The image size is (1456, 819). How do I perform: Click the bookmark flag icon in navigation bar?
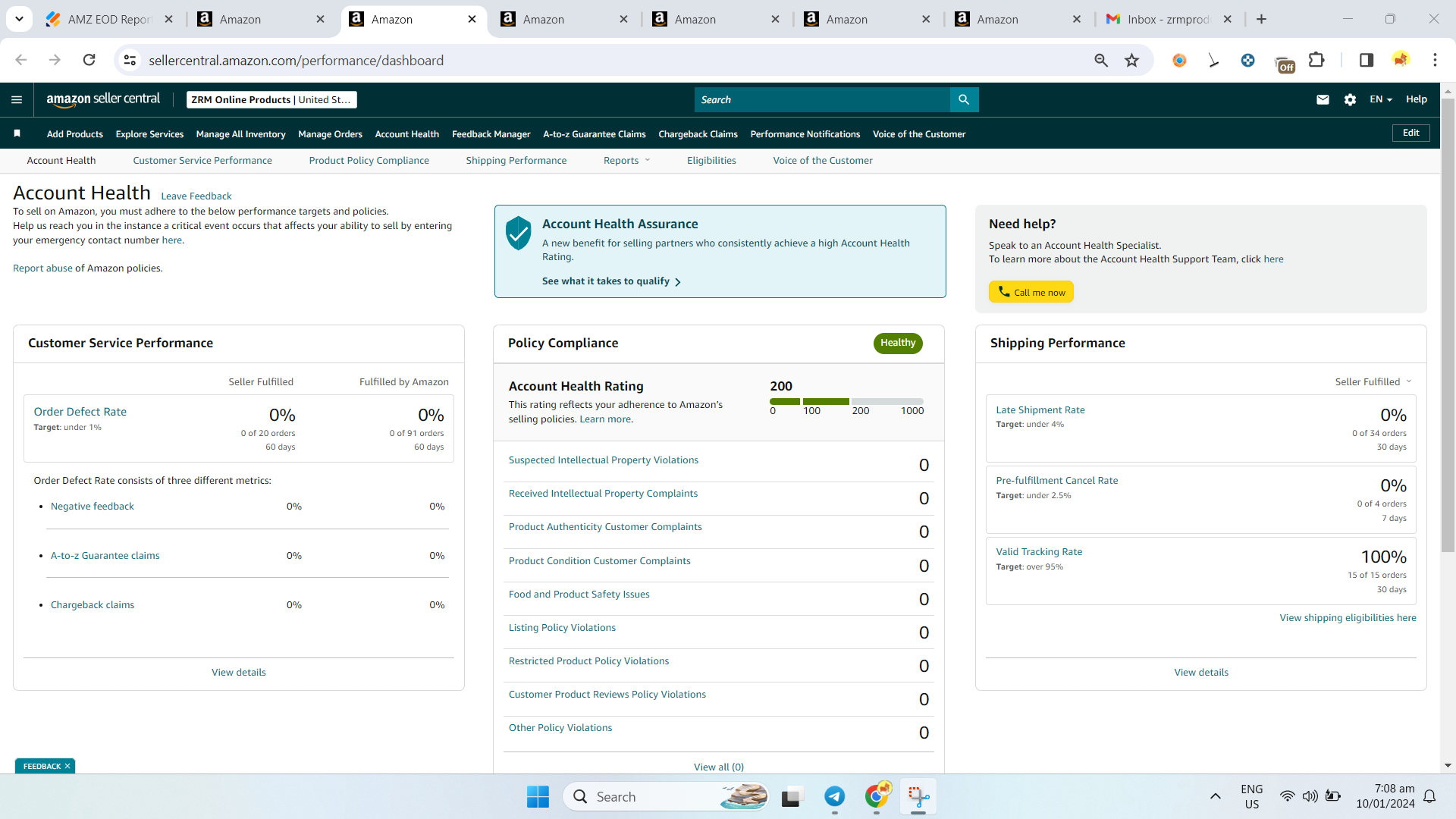(17, 133)
